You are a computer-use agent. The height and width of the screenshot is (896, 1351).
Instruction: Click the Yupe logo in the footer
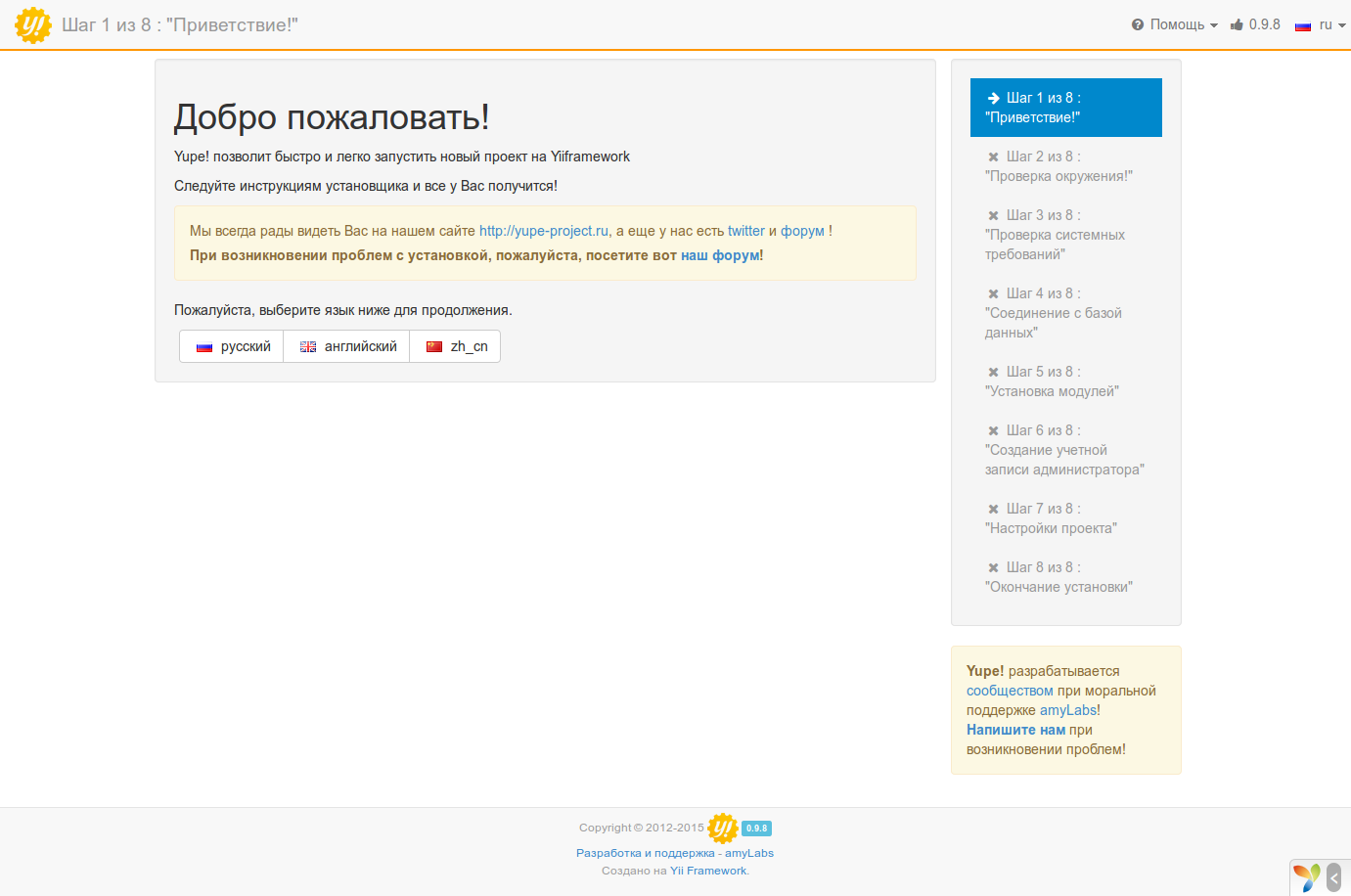(x=722, y=829)
